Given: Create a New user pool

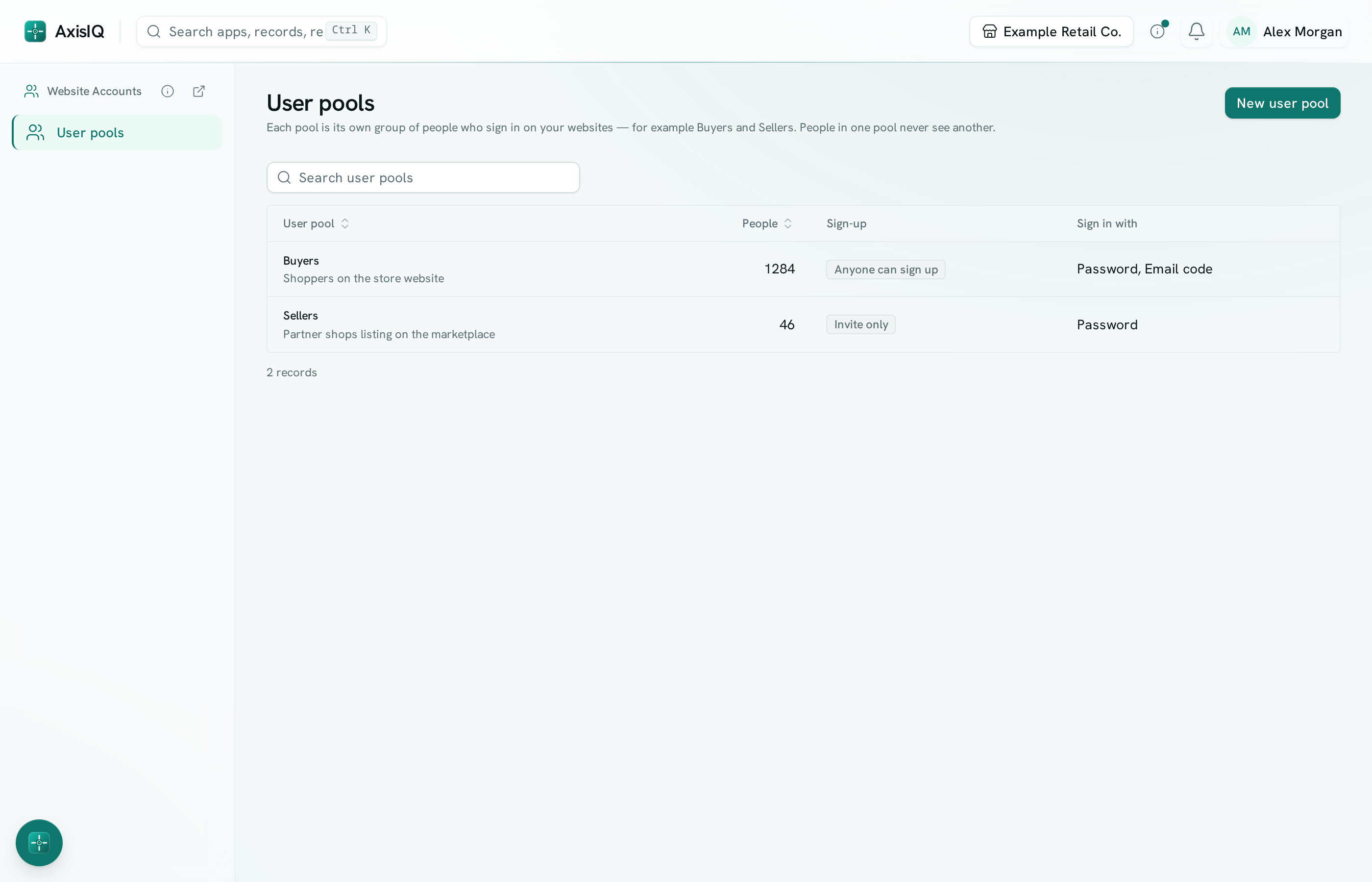Looking at the screenshot, I should 1282,103.
